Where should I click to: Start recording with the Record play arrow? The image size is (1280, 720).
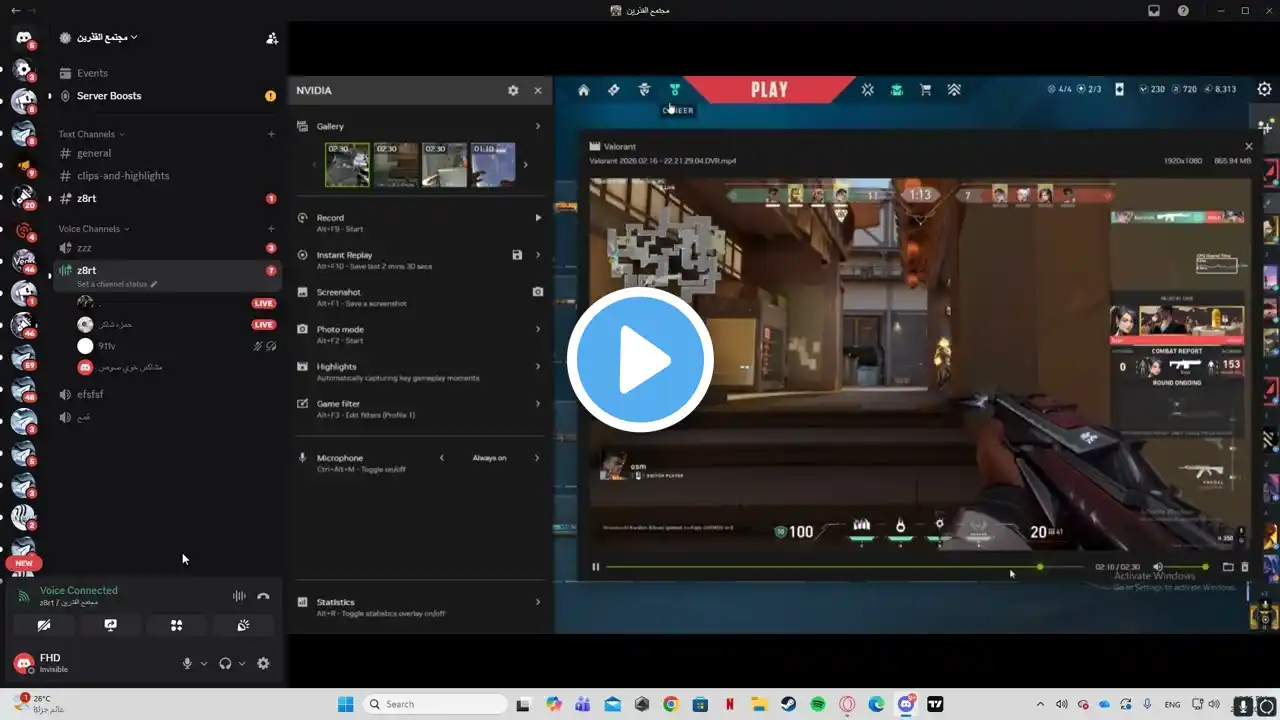538,217
